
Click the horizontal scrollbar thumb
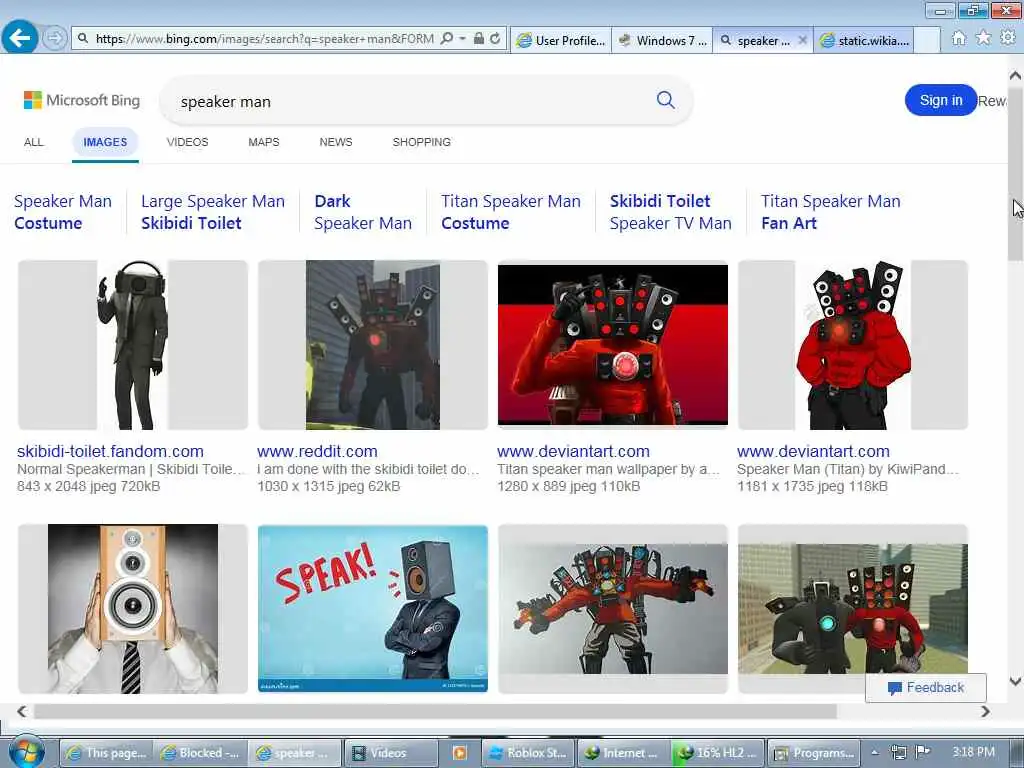pyautogui.click(x=435, y=711)
